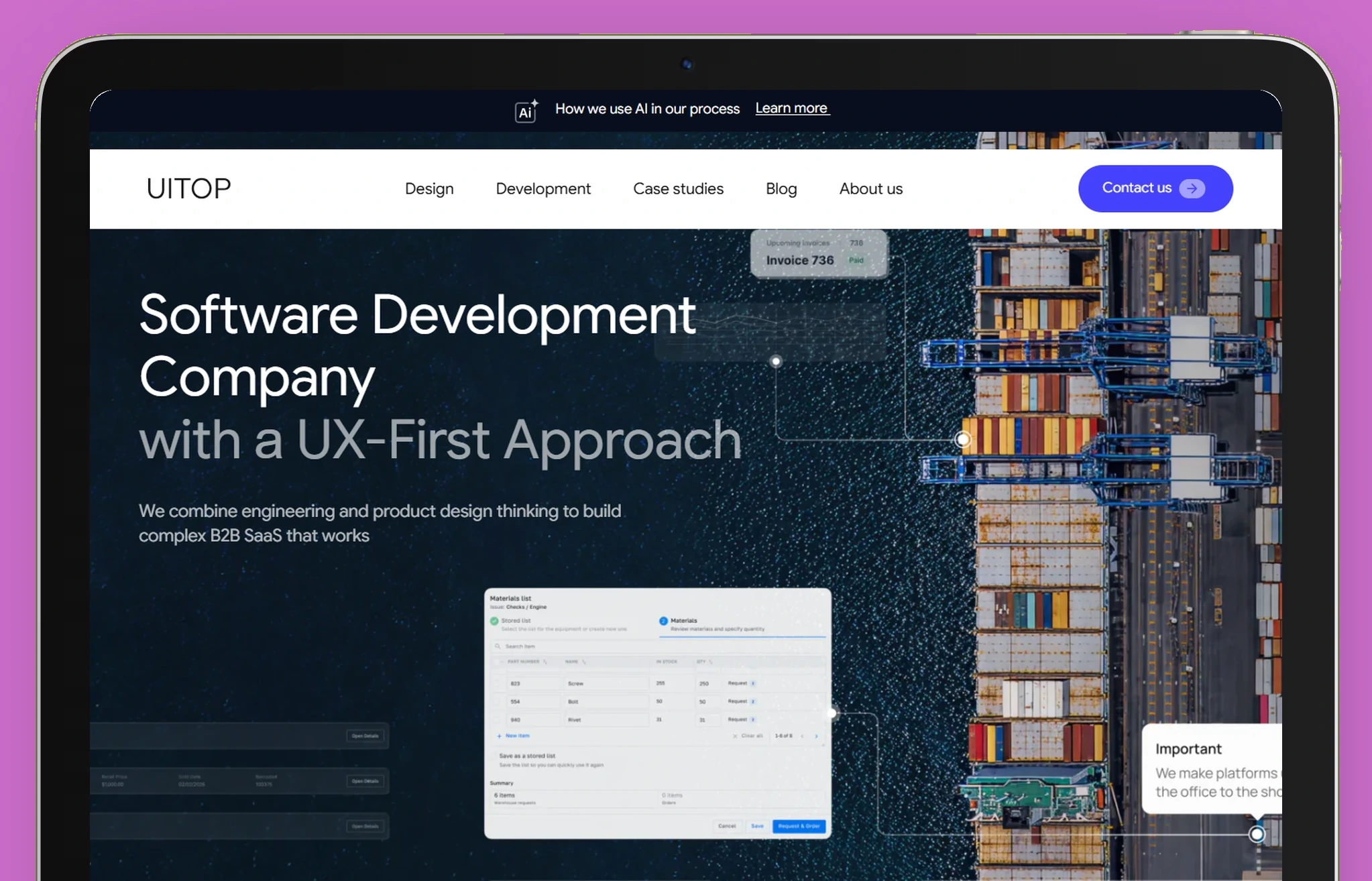
Task: Open the Development menu
Action: coord(543,189)
